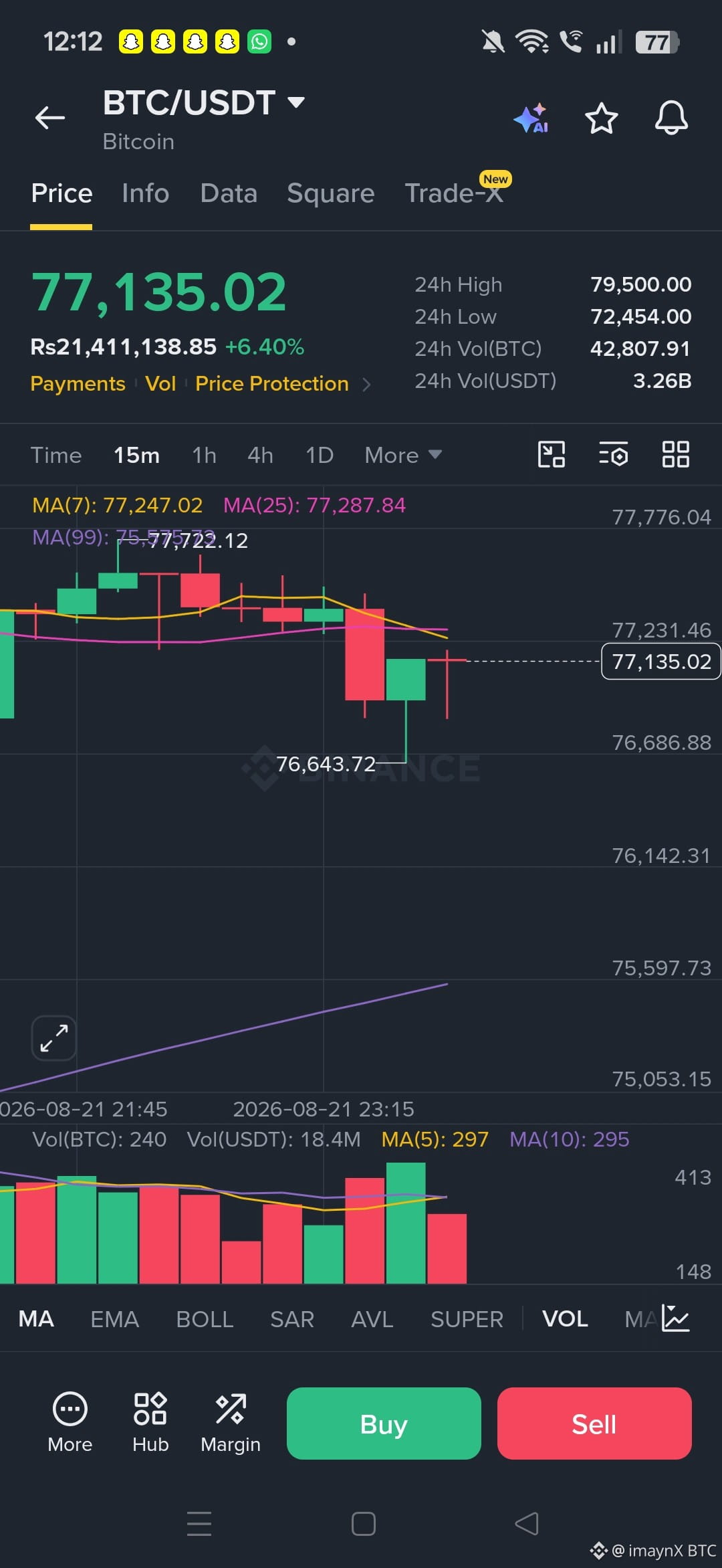This screenshot has width=722, height=1568.
Task: Tap Android back triangle
Action: [527, 1524]
